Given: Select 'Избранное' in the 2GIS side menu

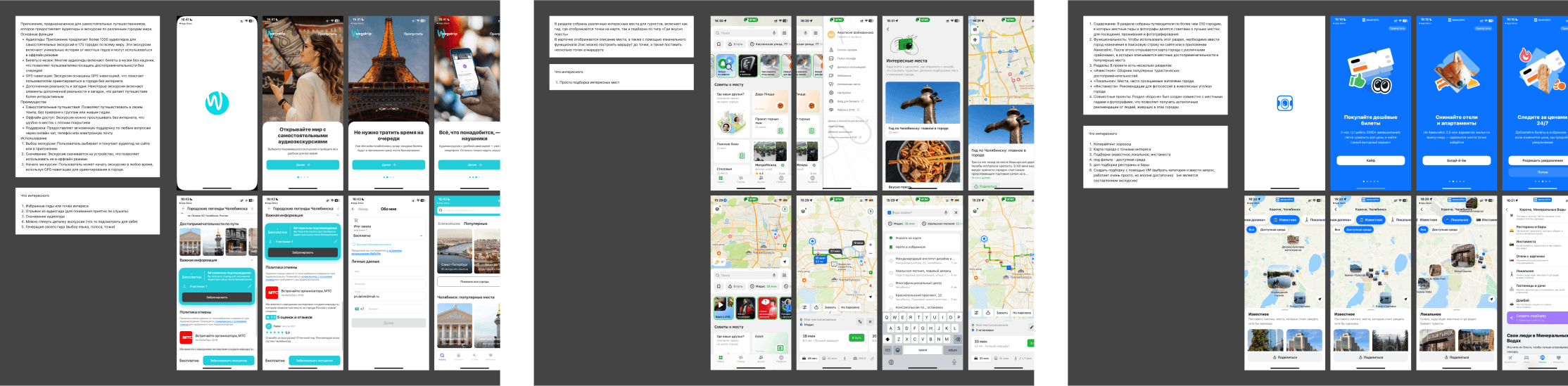Looking at the screenshot, I should pyautogui.click(x=843, y=75).
